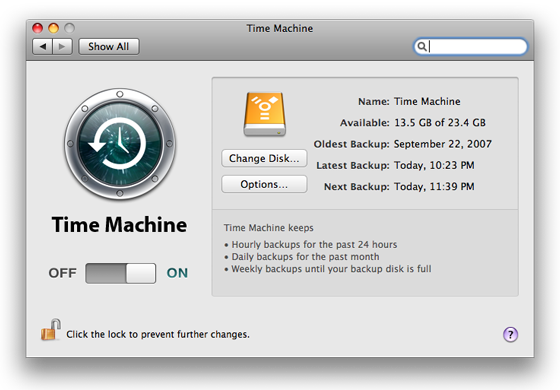Image resolution: width=560 pixels, height=390 pixels.
Task: Toggle the Time Machine OFF/ON switch
Action: [121, 274]
